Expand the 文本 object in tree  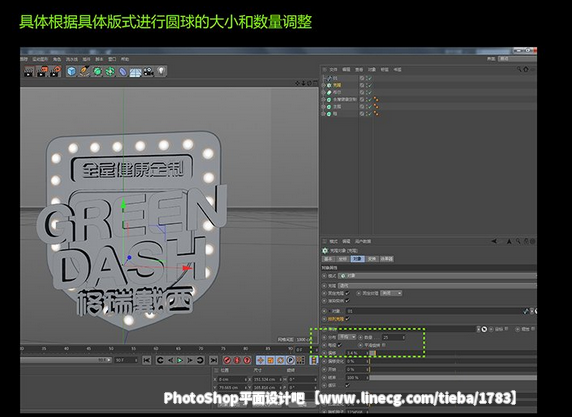pos(323,107)
